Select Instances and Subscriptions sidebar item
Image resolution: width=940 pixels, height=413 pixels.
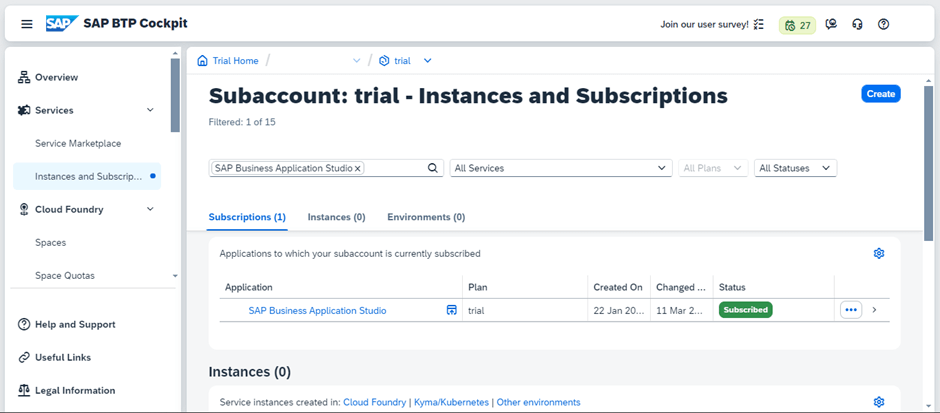[x=87, y=176]
